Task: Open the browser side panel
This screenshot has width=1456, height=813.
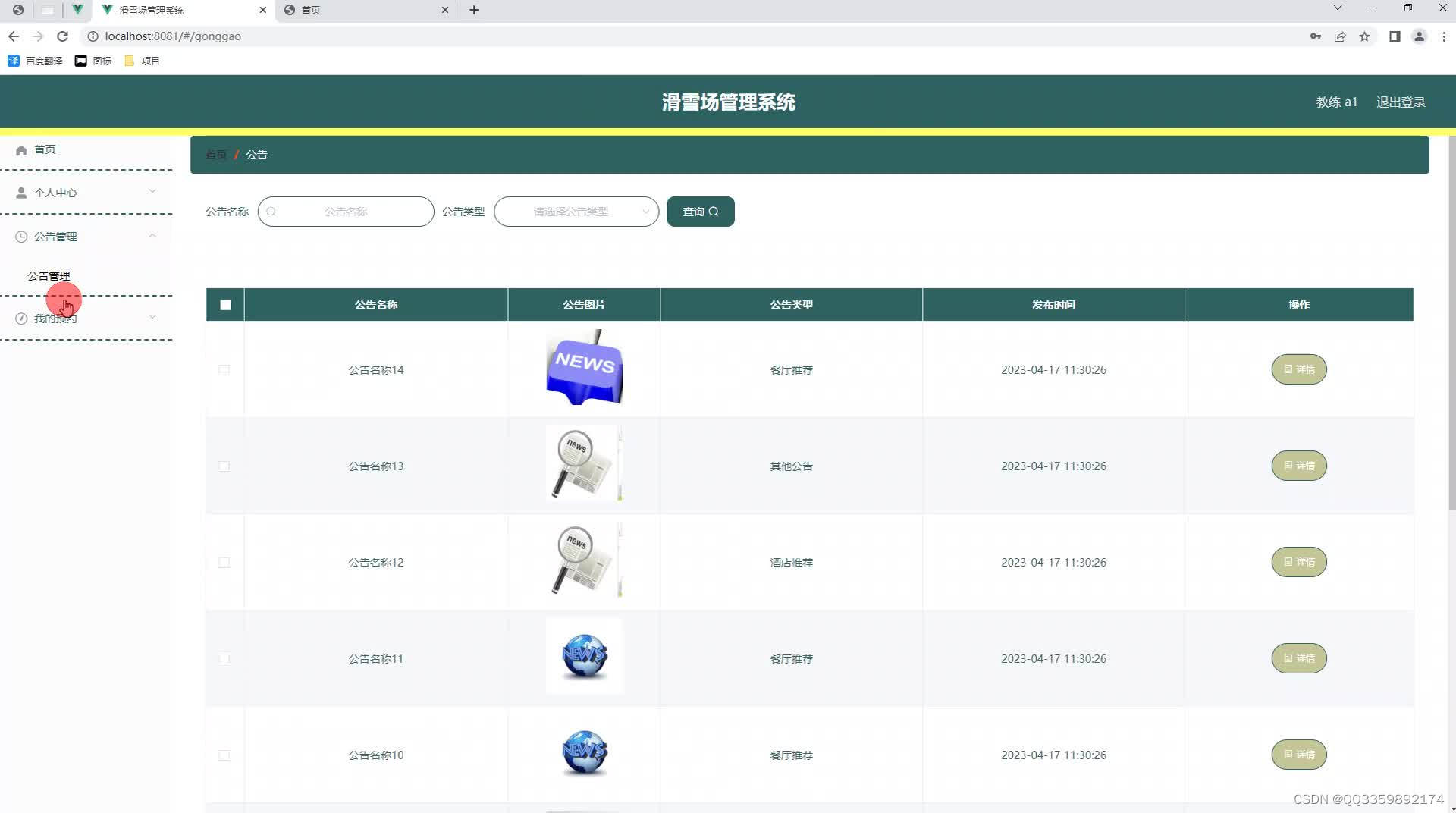Action: pyautogui.click(x=1395, y=36)
